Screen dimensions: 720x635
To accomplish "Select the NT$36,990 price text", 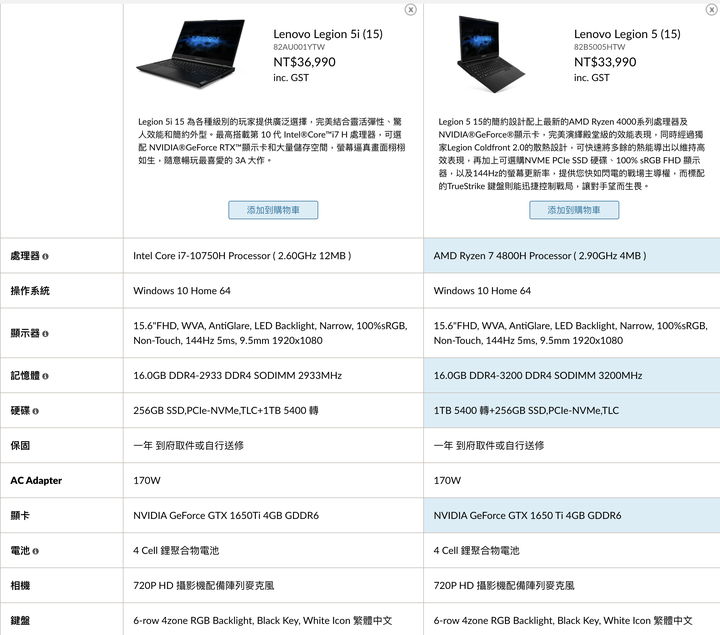I will [304, 62].
